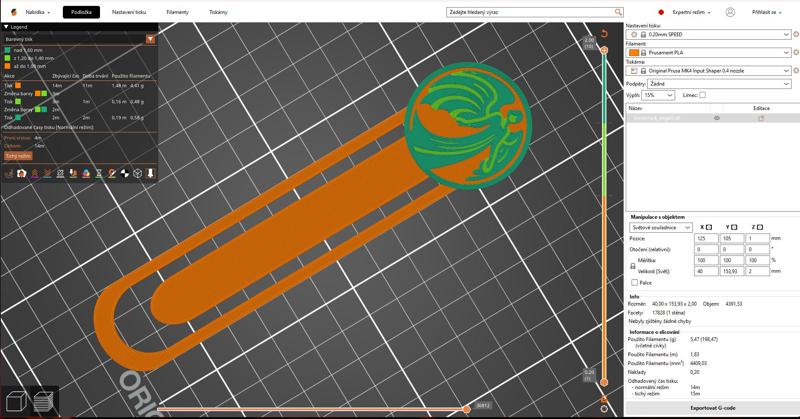Click the Tichý režim button
Image resolution: width=800 pixels, height=419 pixels.
(18, 156)
